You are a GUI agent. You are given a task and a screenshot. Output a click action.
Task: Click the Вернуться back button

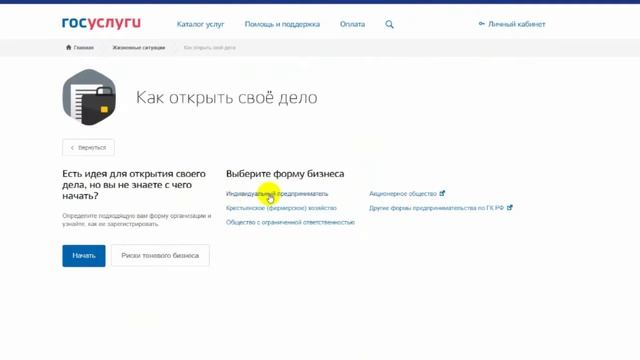tap(88, 148)
